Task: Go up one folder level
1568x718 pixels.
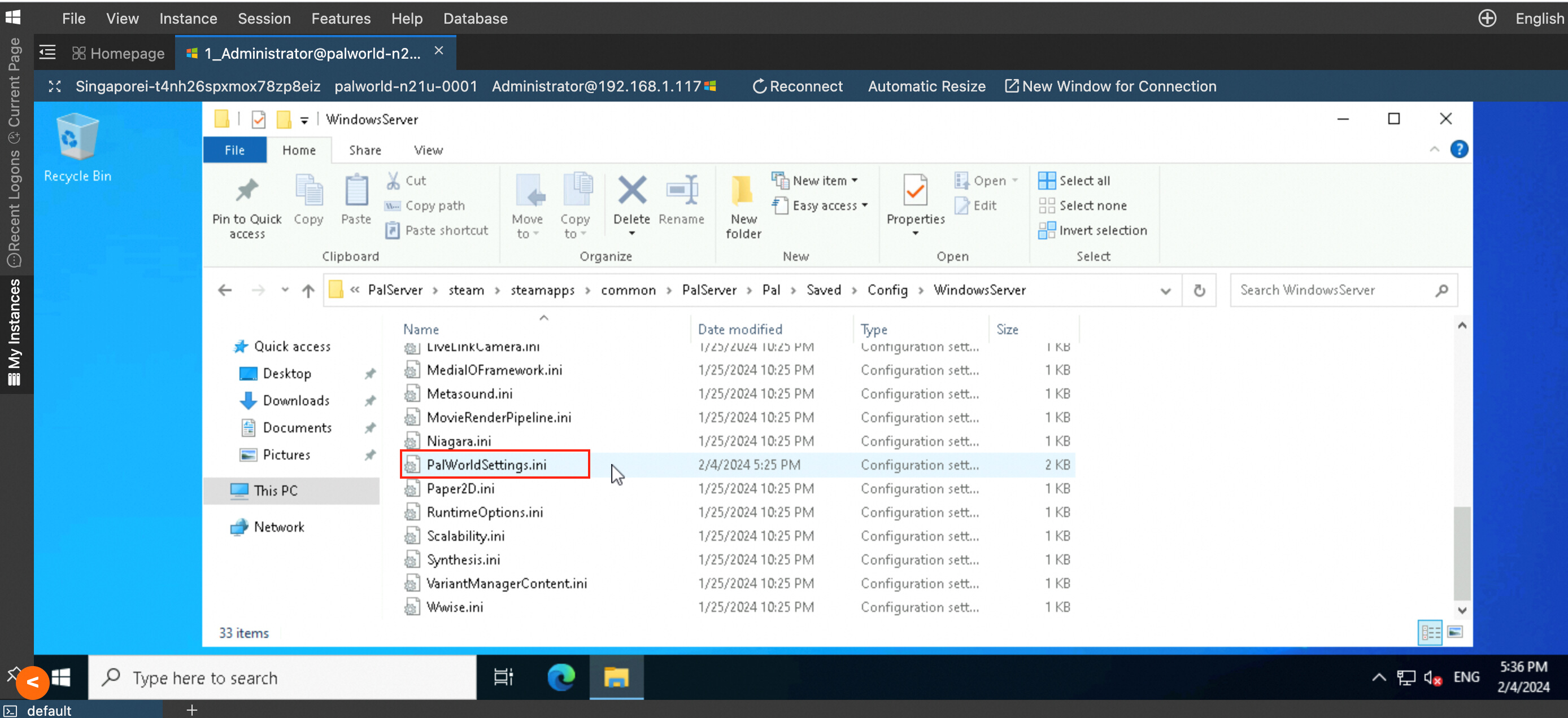Action: pyautogui.click(x=308, y=291)
